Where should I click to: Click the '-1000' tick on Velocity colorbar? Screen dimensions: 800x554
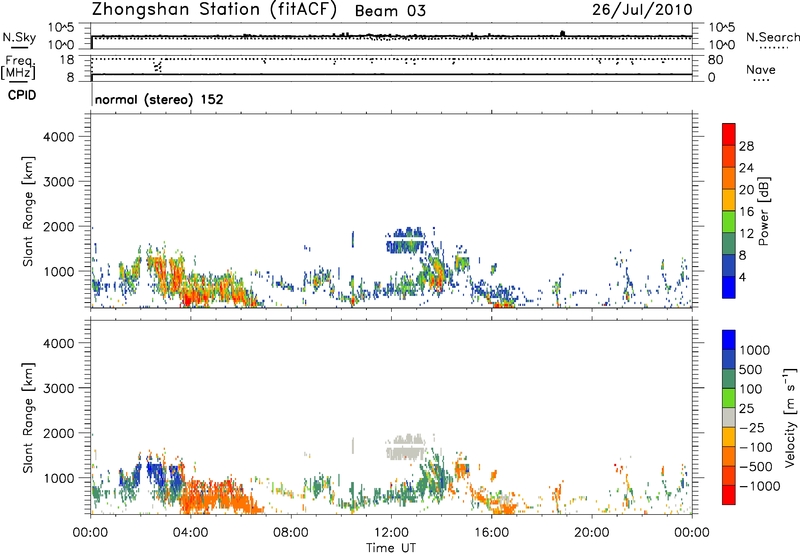pos(760,486)
